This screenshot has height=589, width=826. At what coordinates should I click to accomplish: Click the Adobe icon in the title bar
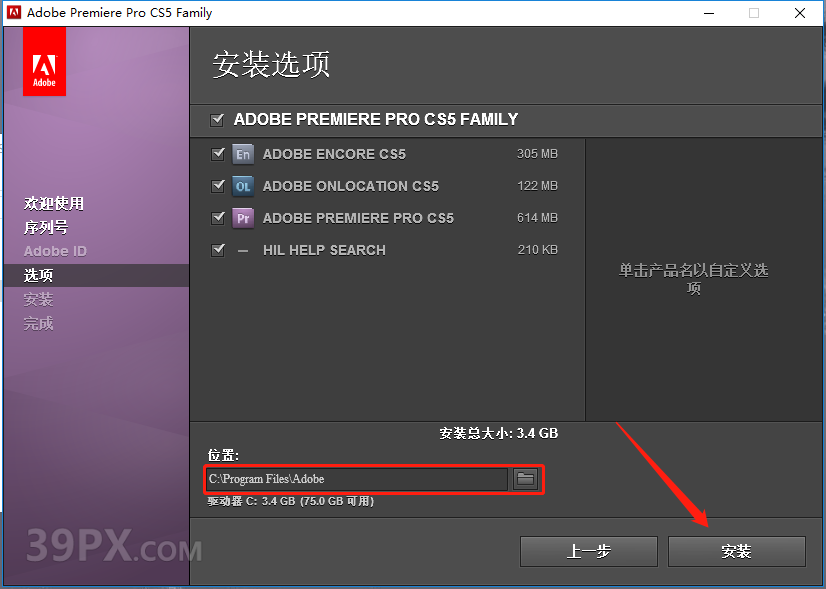[12, 13]
